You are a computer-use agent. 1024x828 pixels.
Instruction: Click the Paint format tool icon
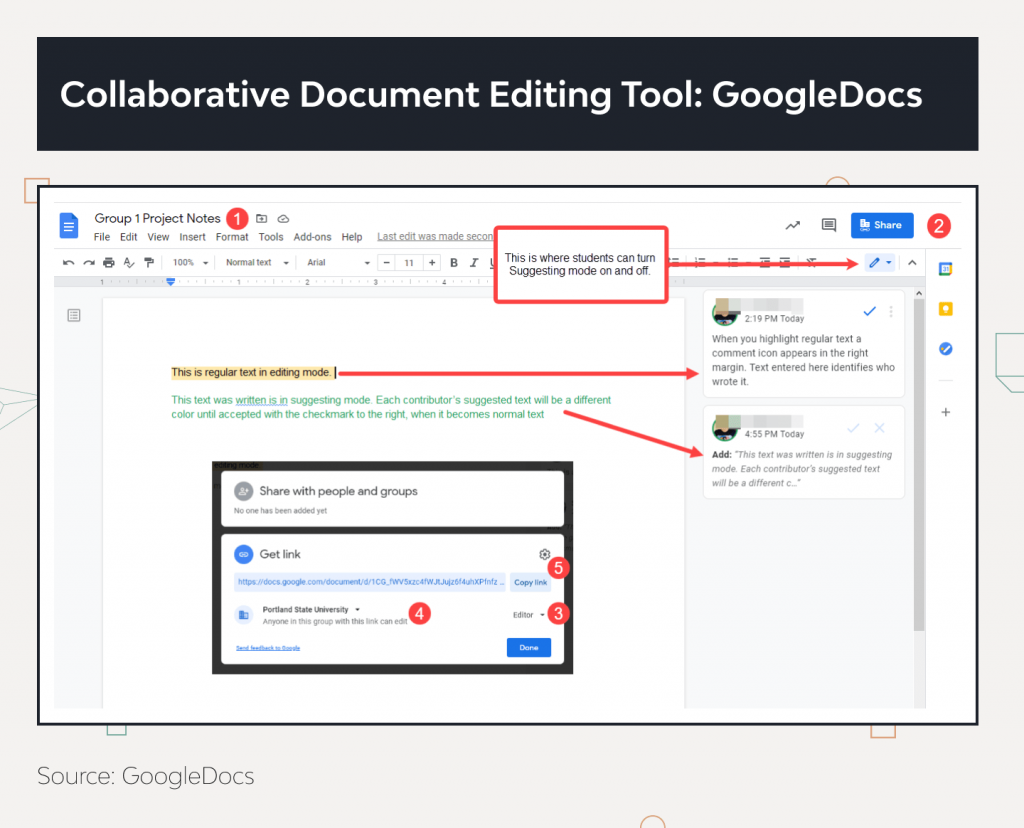click(x=149, y=262)
